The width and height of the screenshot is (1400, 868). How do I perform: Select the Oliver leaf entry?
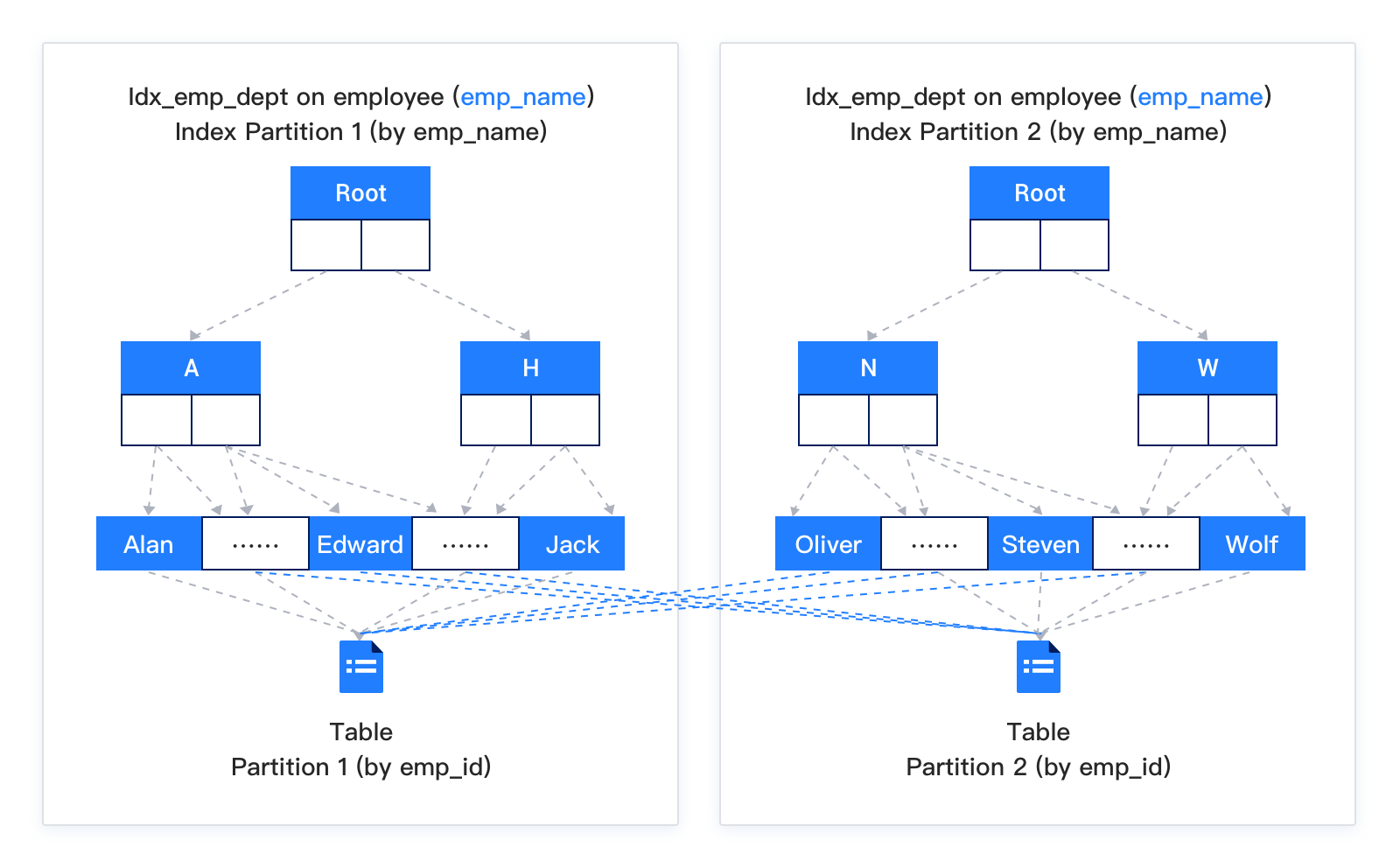coord(828,544)
